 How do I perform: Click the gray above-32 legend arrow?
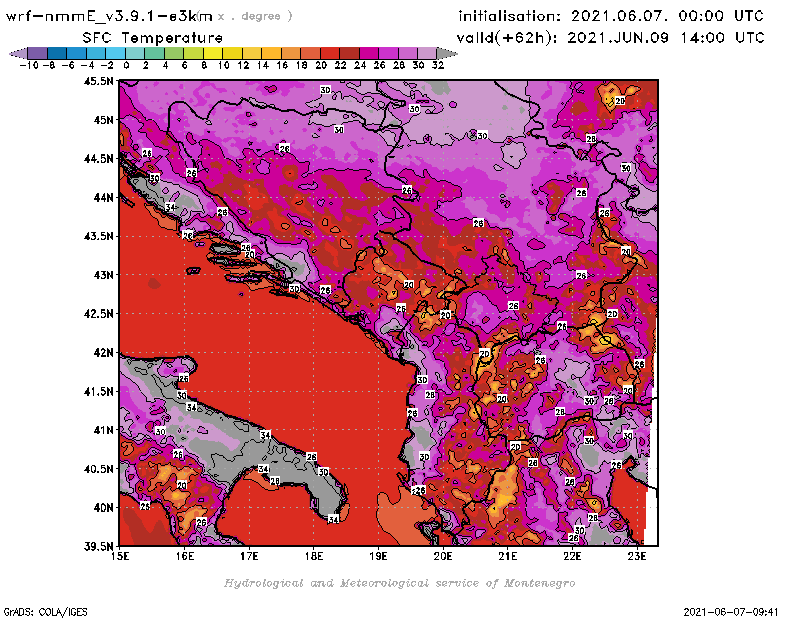447,53
